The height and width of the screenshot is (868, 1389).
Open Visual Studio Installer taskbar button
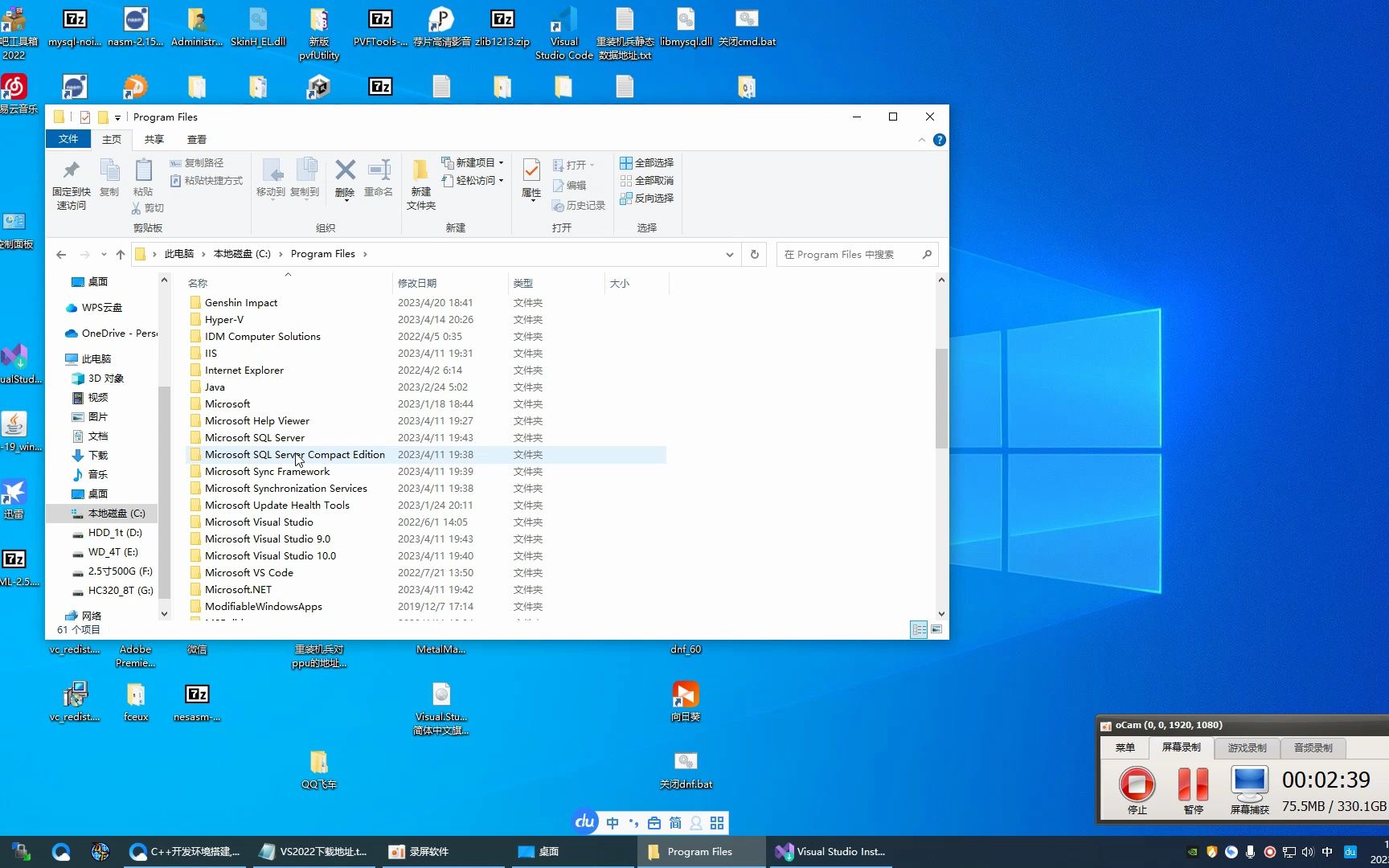click(x=831, y=852)
